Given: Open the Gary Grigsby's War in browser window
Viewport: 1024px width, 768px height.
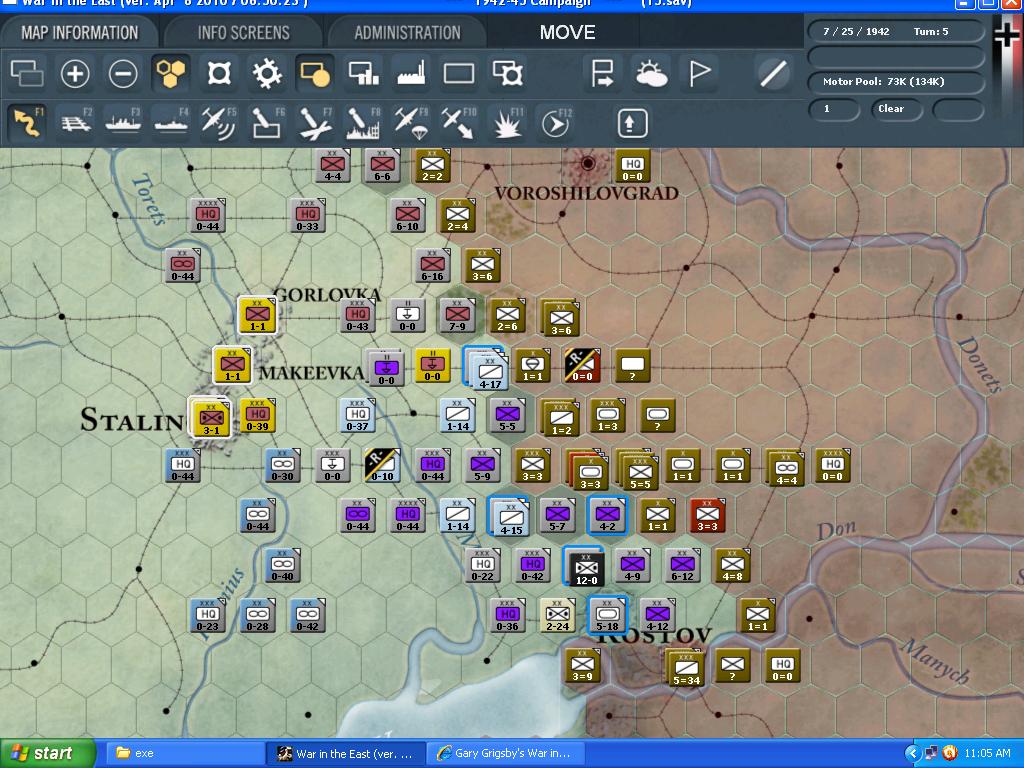Looking at the screenshot, I should (506, 753).
